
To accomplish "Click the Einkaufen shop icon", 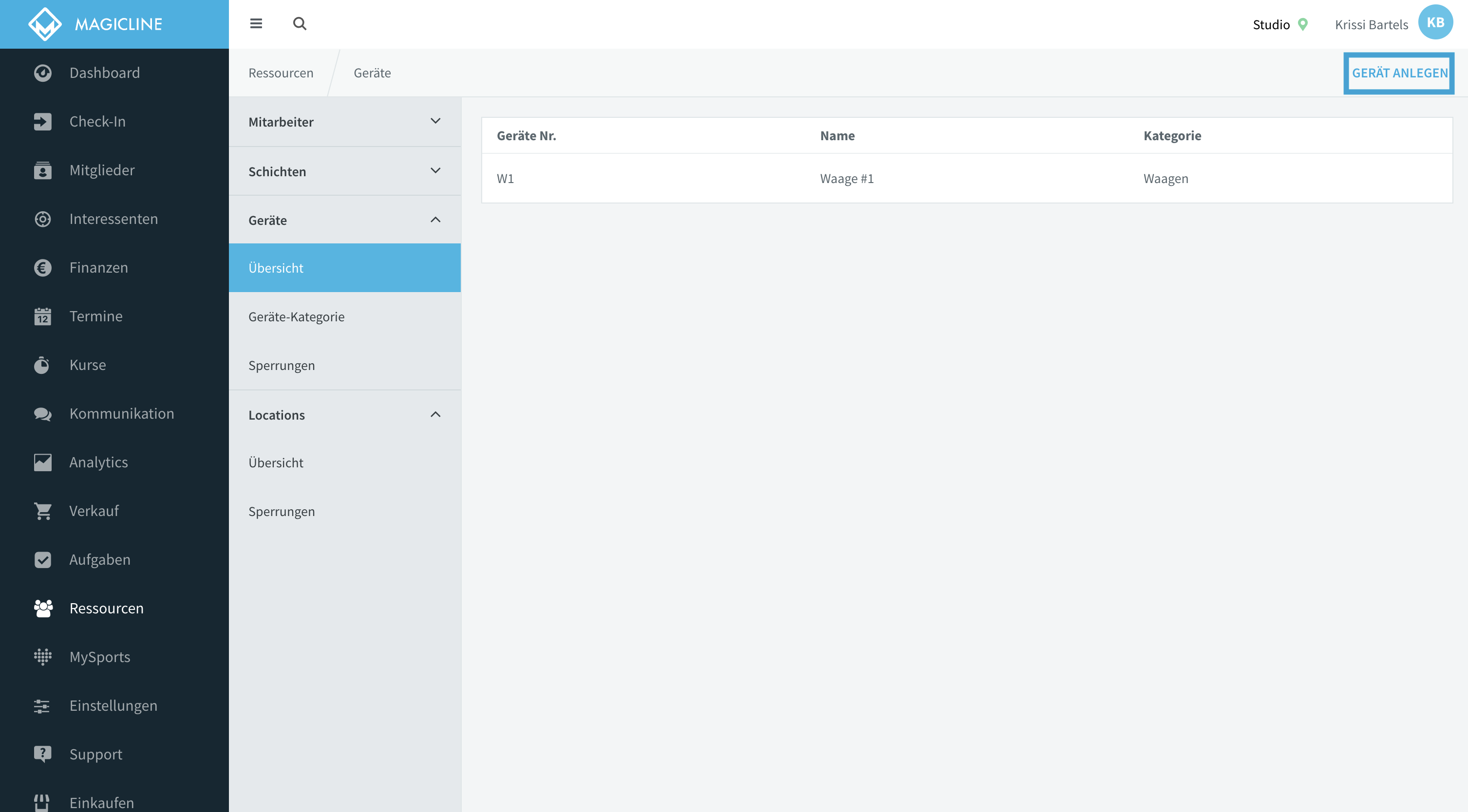I will tap(41, 803).
